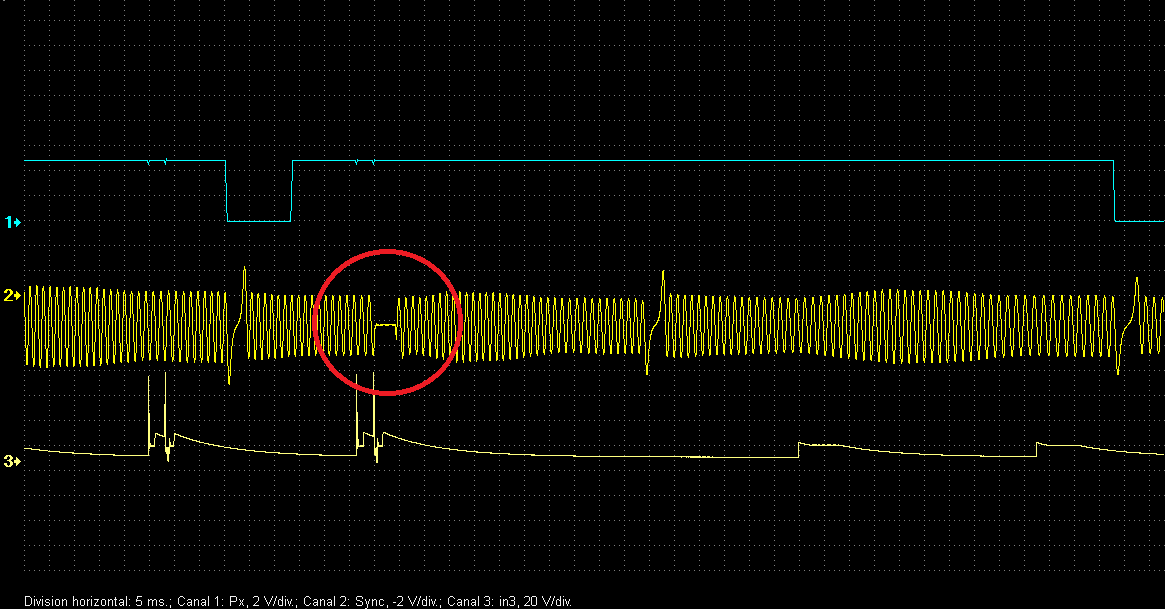The image size is (1165, 609).
Task: Click the last small step on channel 3
Action: [1039, 445]
